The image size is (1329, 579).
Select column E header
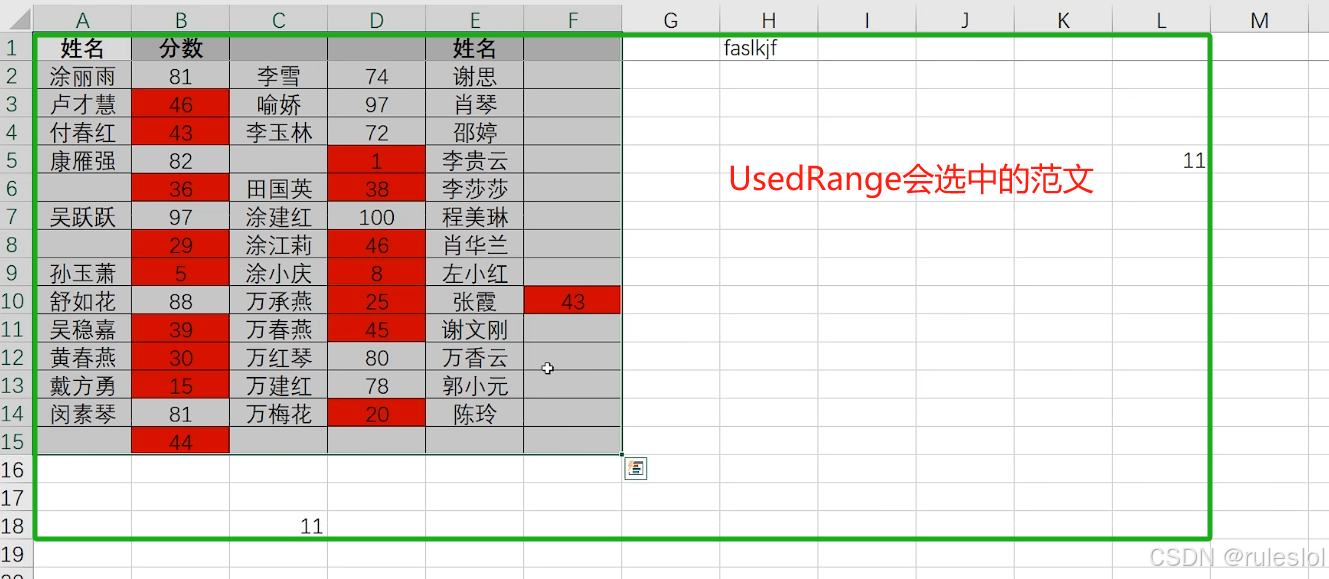(x=475, y=20)
